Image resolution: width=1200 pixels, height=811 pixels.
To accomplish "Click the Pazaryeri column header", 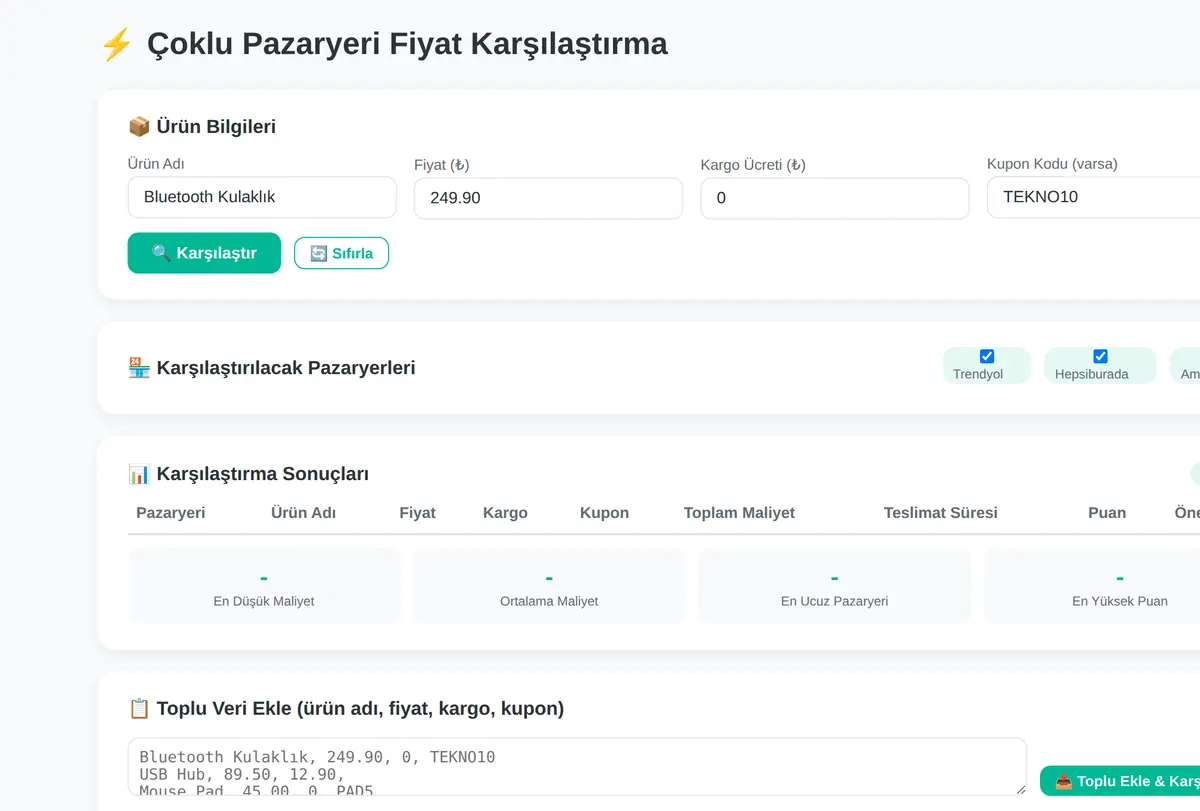I will (171, 512).
